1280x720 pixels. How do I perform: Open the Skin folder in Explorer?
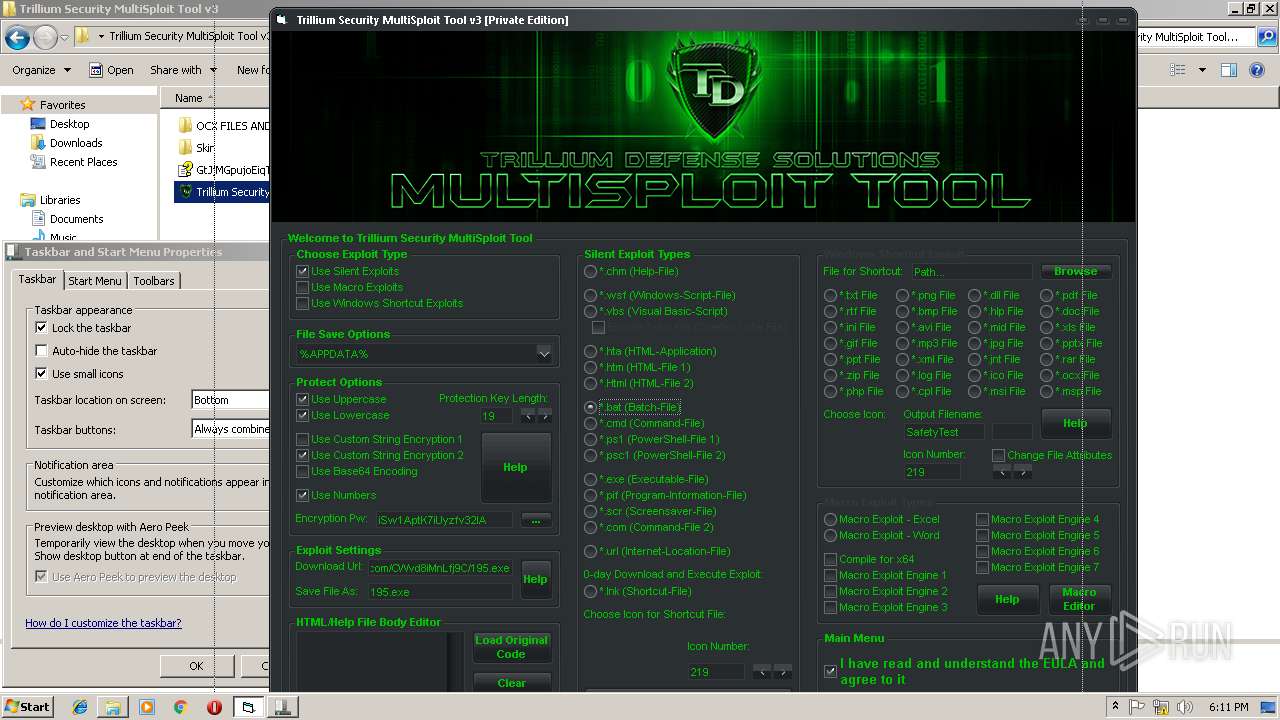196,148
